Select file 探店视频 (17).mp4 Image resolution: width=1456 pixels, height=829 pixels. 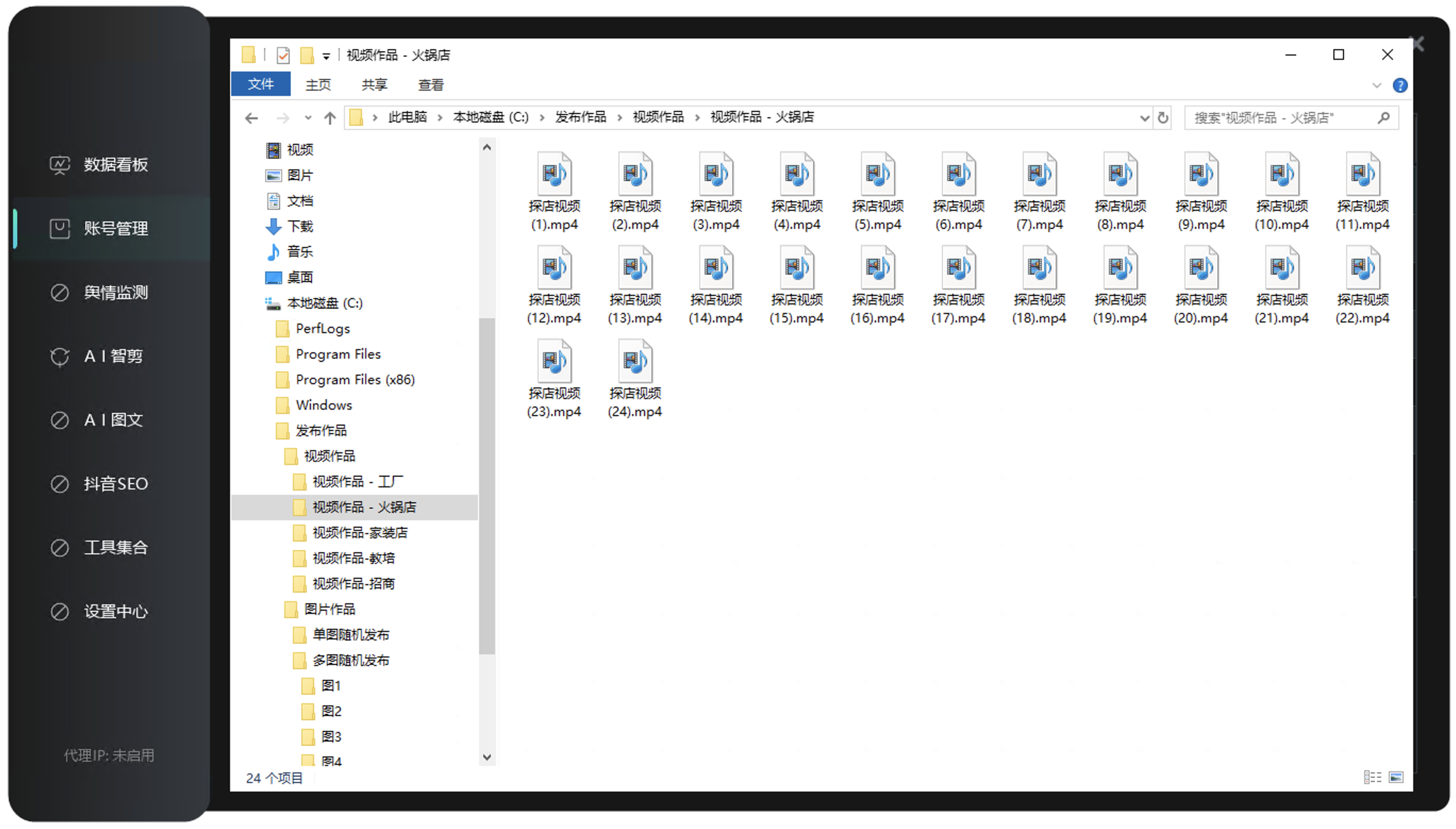click(x=958, y=285)
